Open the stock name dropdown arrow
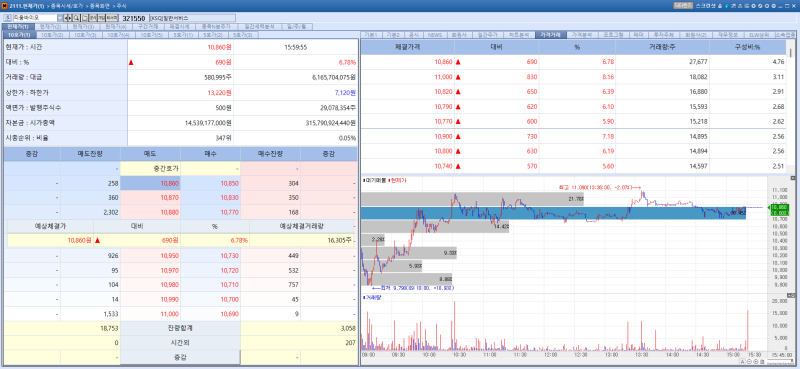This screenshot has width=800, height=369. [x=60, y=18]
